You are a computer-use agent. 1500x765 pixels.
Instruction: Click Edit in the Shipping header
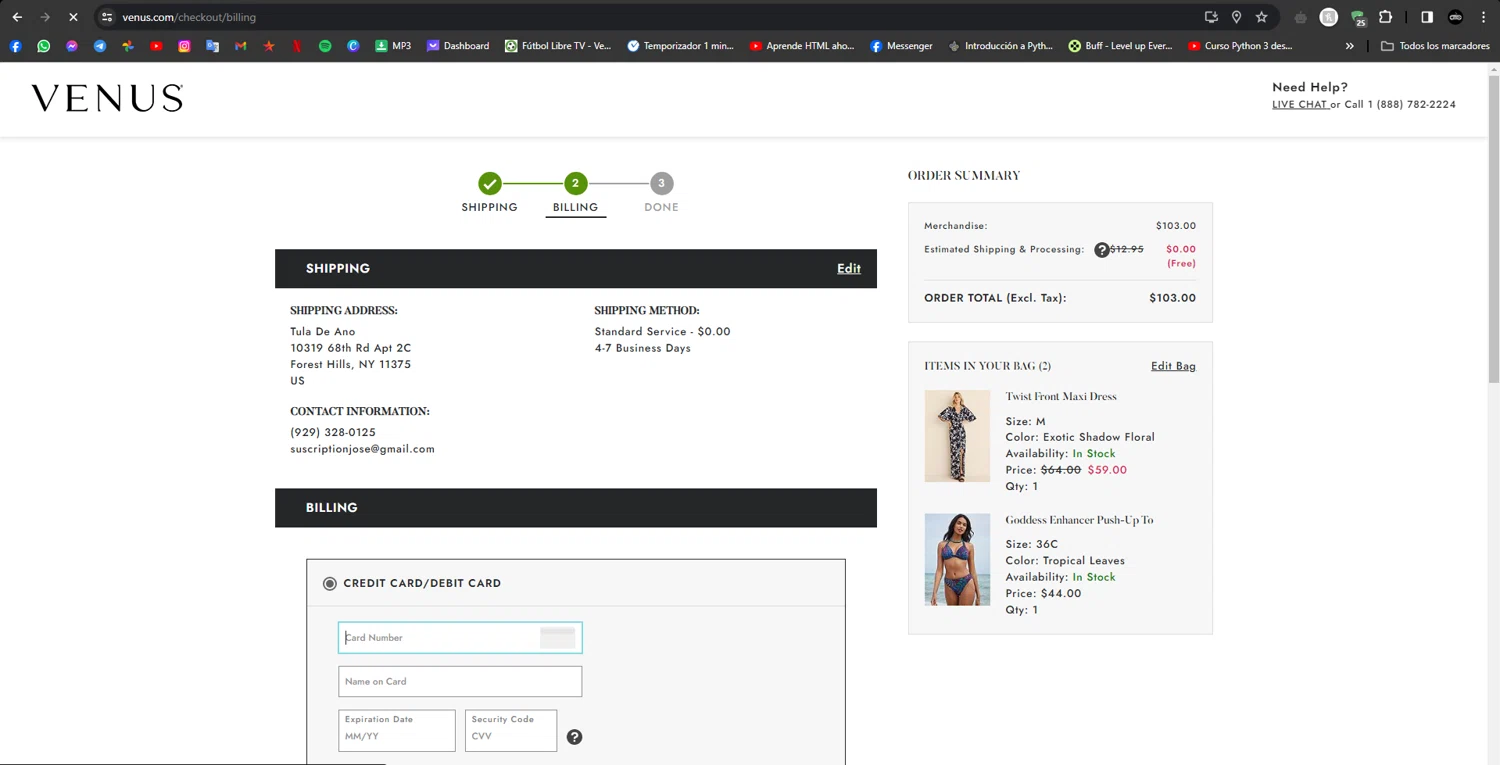pos(849,268)
